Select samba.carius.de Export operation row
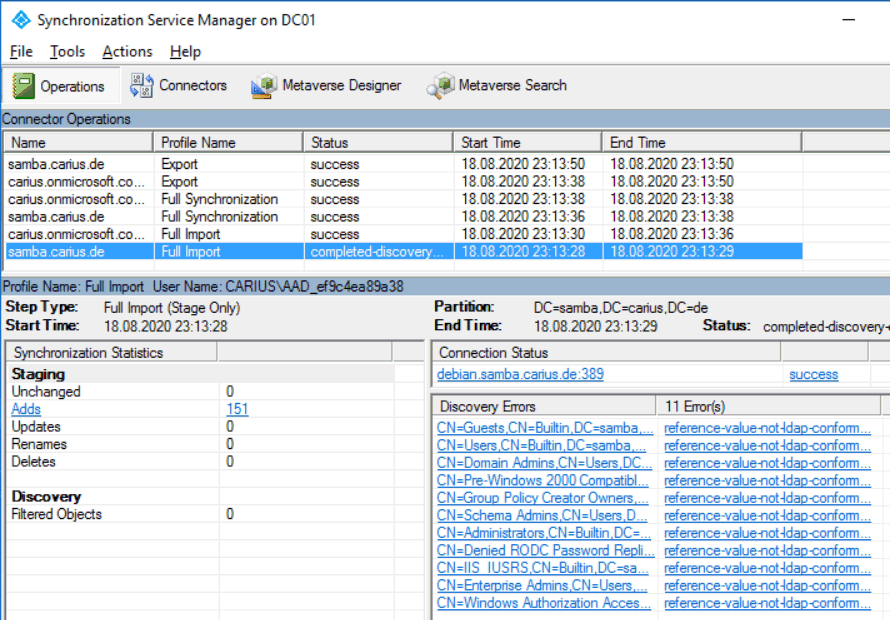890x620 pixels. 404,164
